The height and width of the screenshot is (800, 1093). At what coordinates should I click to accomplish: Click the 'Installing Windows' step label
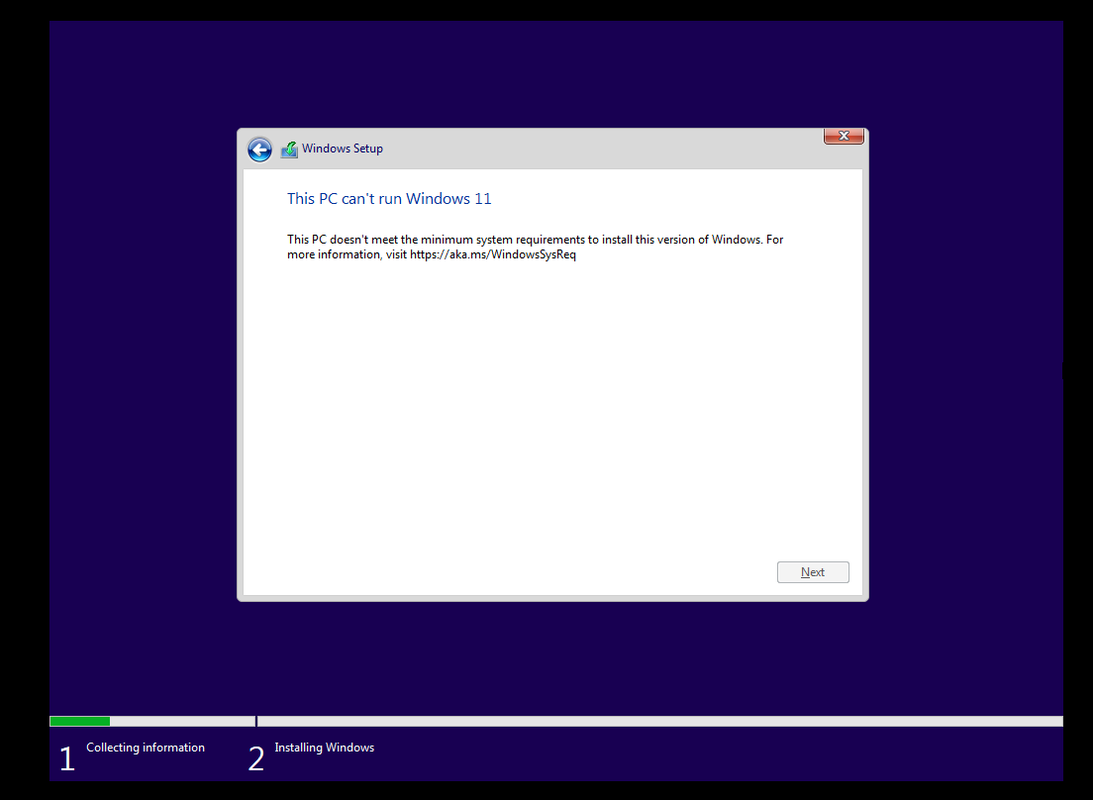click(324, 747)
